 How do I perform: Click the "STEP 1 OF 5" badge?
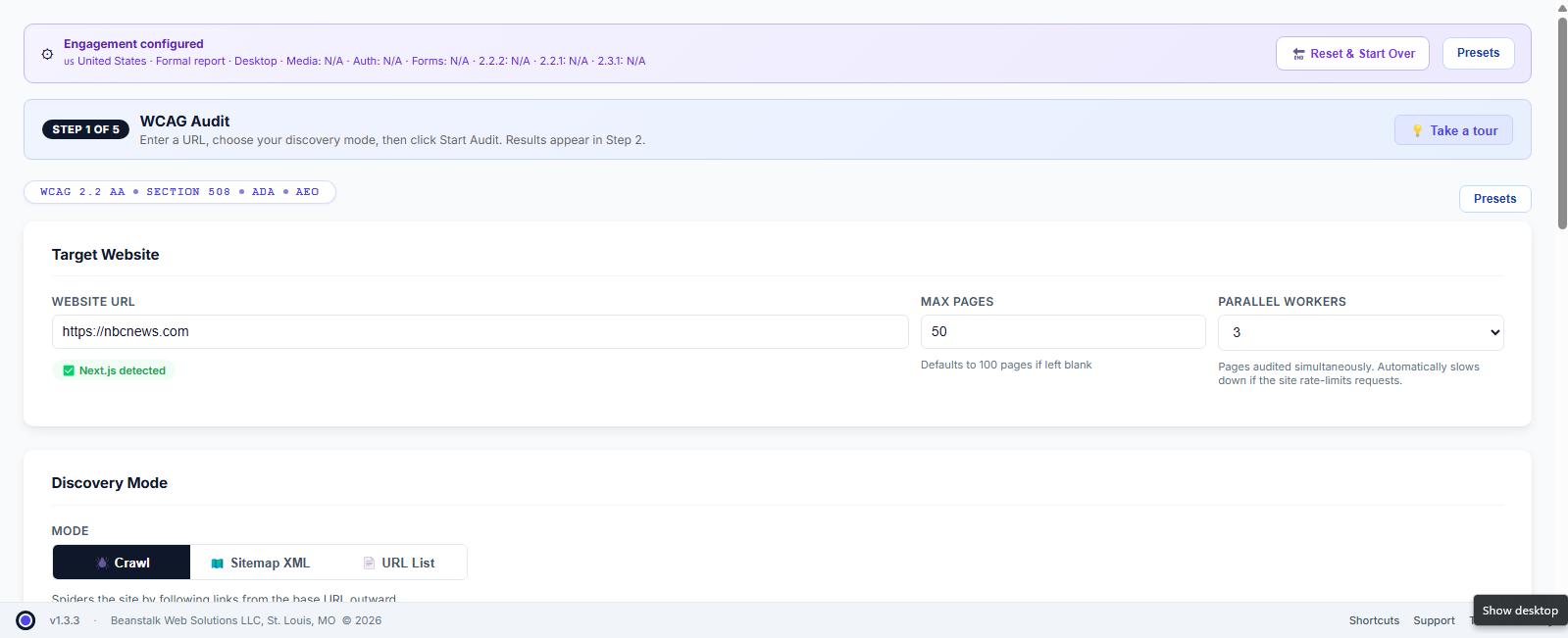[x=85, y=129]
